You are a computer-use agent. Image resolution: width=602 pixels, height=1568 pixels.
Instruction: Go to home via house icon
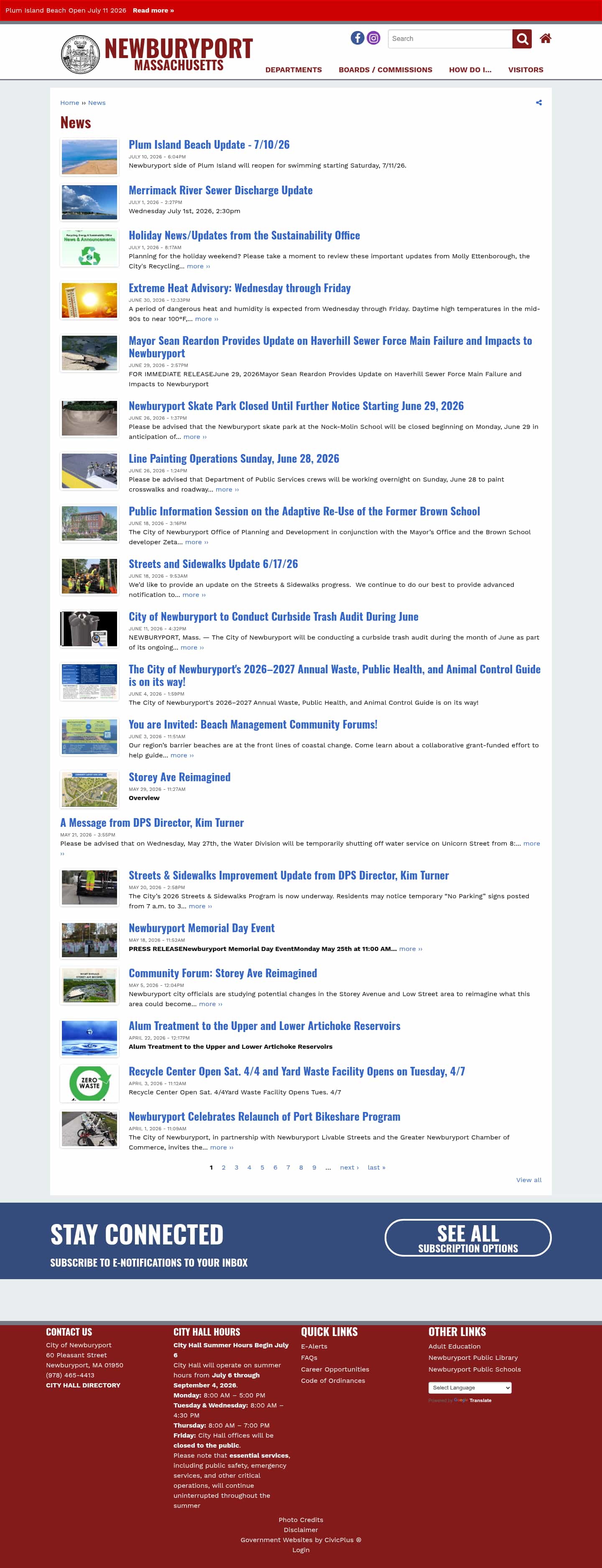546,38
